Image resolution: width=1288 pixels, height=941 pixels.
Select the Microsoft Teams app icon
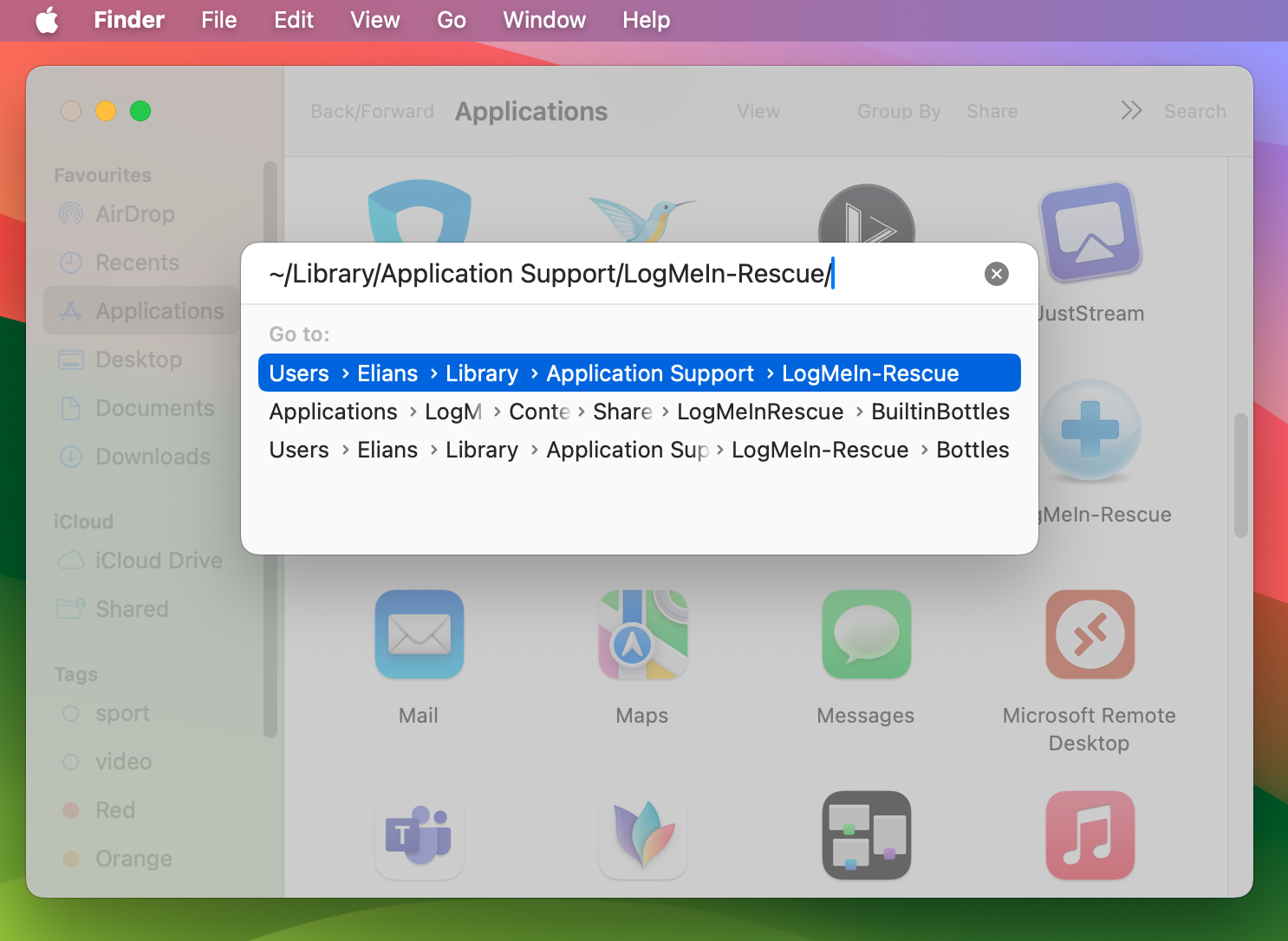point(420,835)
